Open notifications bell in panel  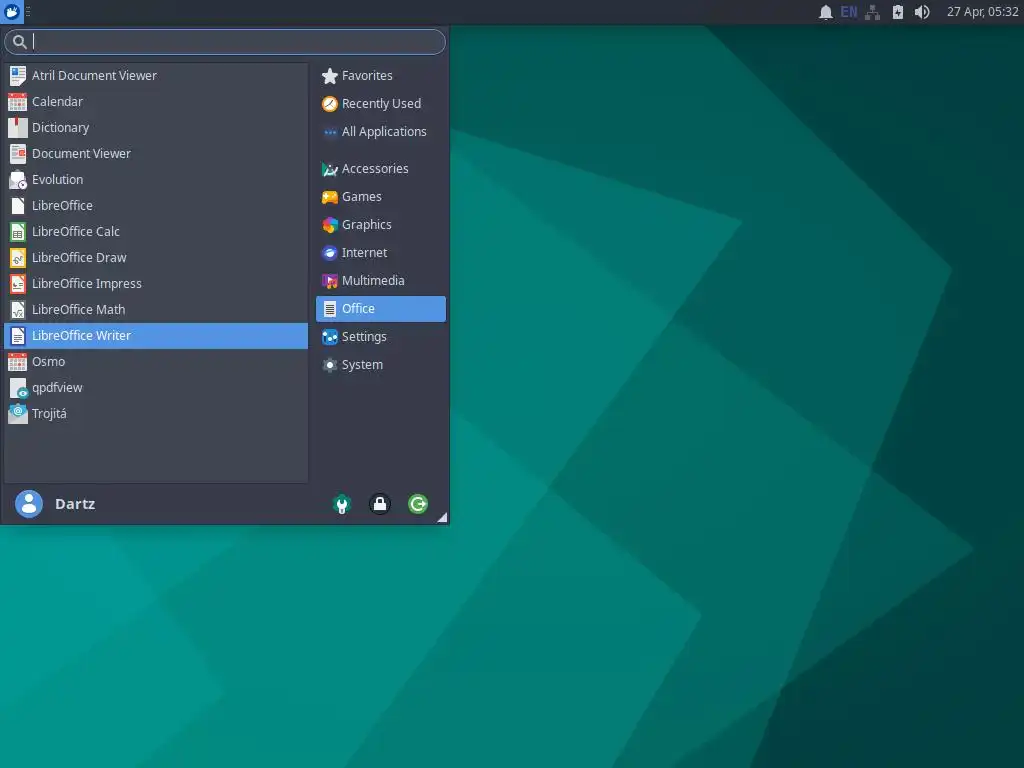click(x=825, y=12)
